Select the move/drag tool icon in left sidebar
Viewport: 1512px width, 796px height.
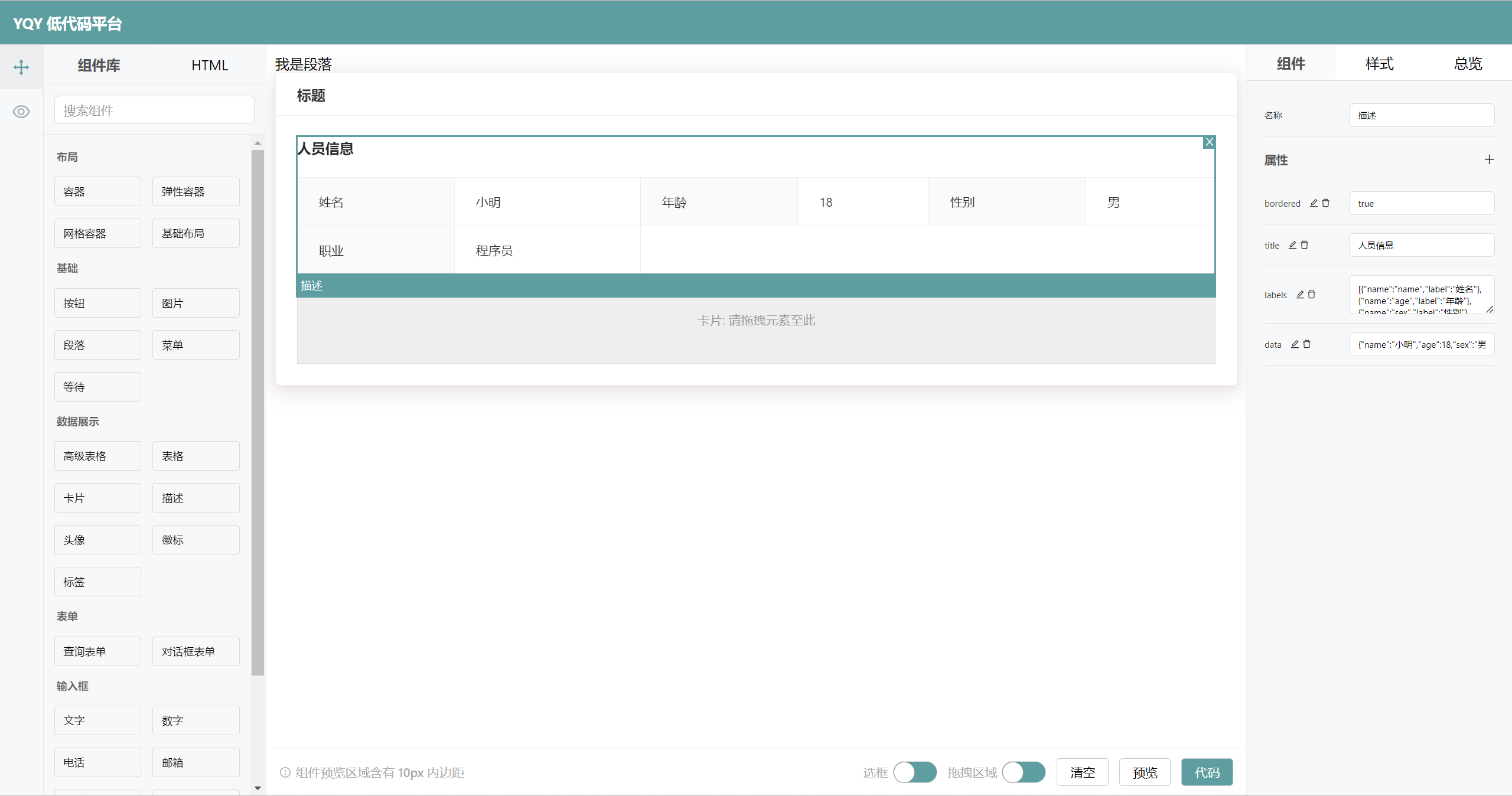click(21, 67)
